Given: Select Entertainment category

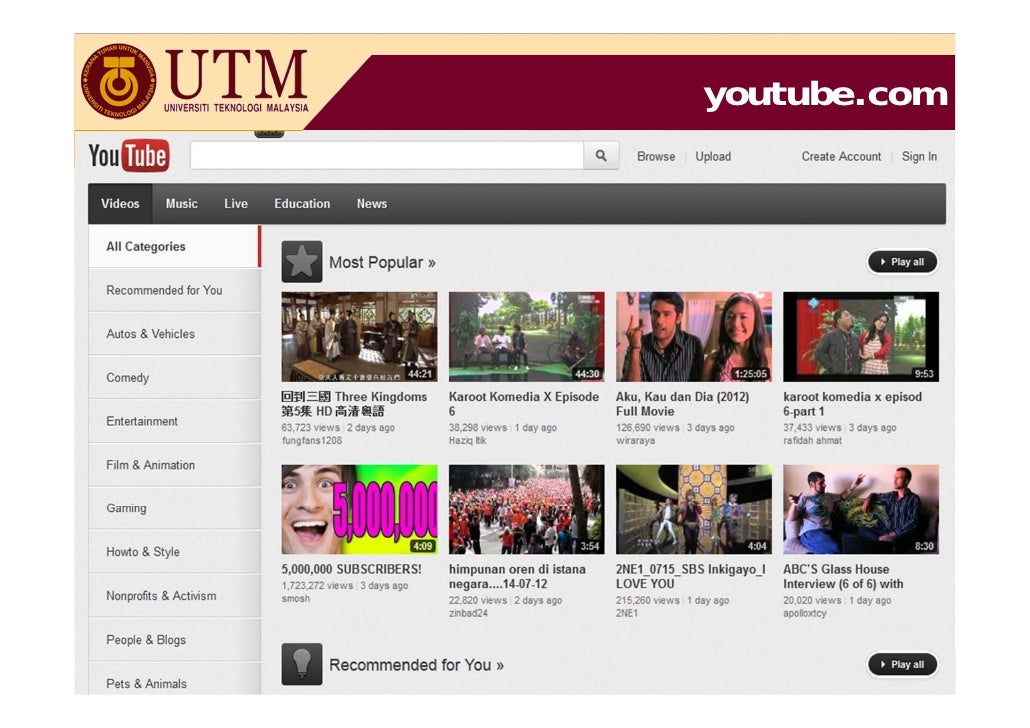Looking at the screenshot, I should [x=175, y=421].
